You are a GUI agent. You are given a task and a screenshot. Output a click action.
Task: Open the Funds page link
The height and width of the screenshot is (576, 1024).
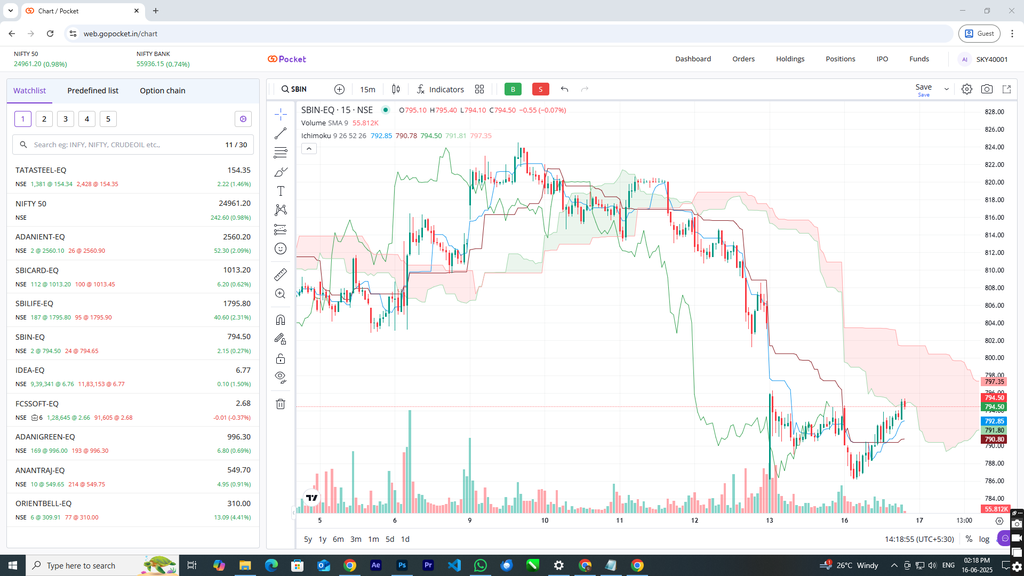(x=919, y=59)
